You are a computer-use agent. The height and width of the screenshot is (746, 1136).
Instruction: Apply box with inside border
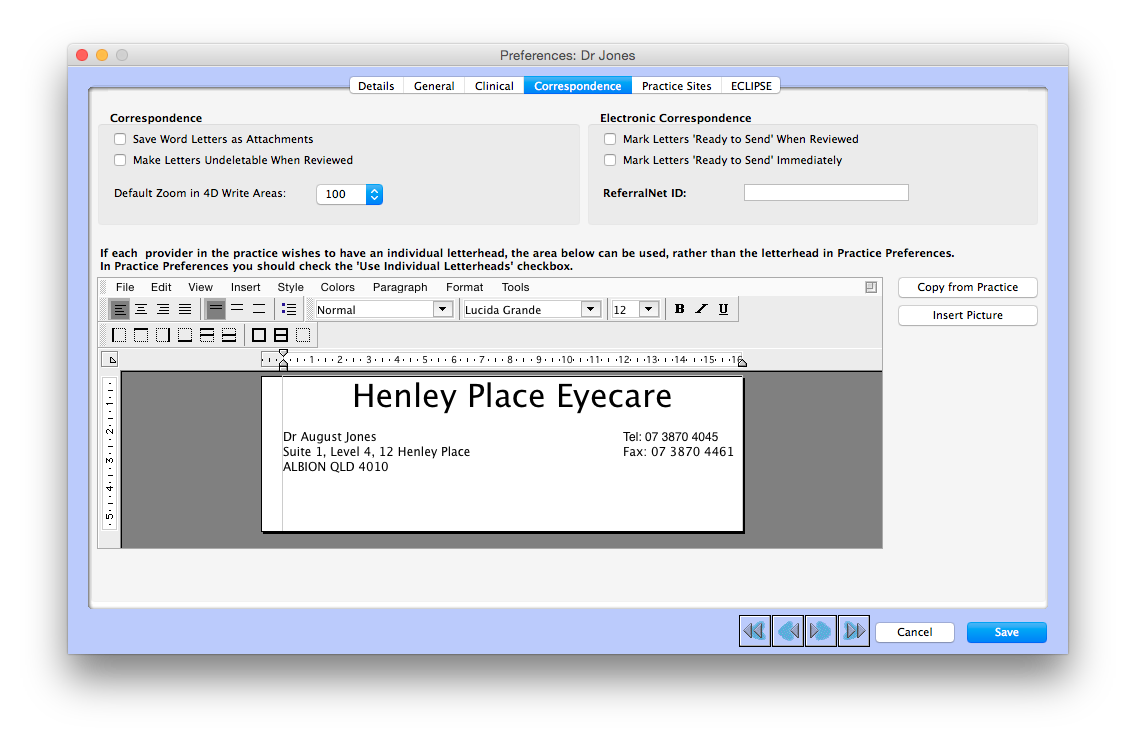tap(281, 335)
